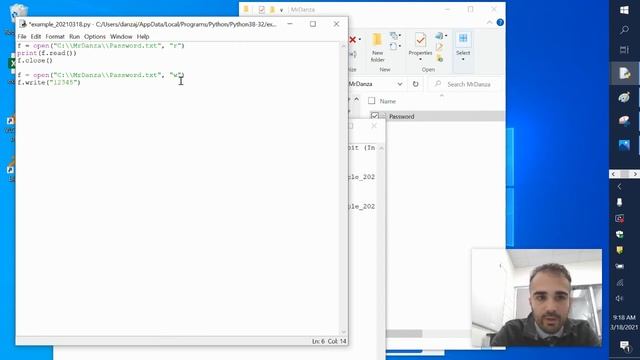Click the screen recorder tray icon
This screenshot has height=360, width=640.
click(619, 218)
